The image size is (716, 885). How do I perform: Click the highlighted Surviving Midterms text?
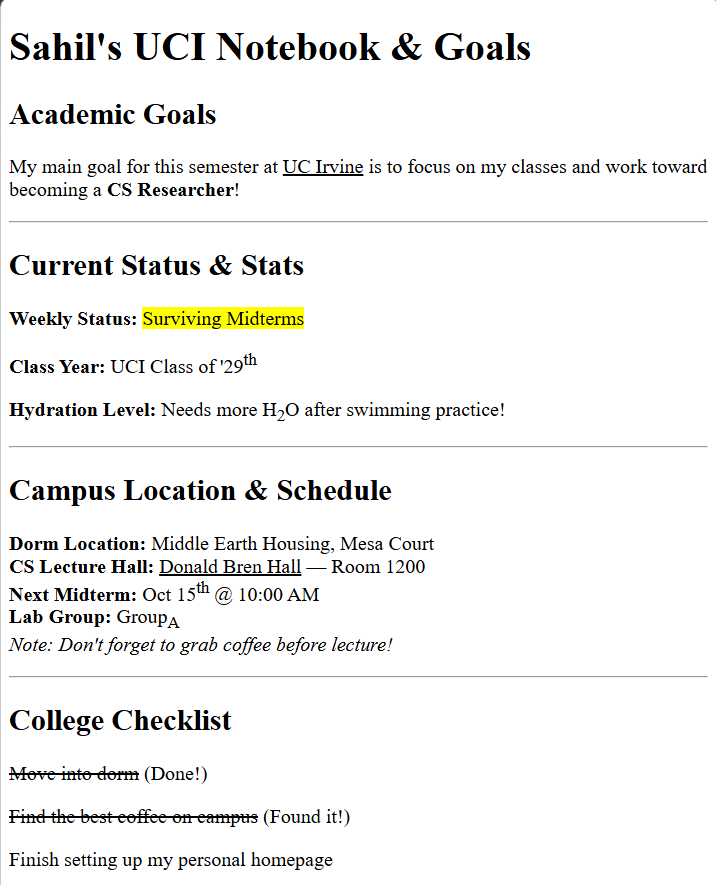point(223,318)
